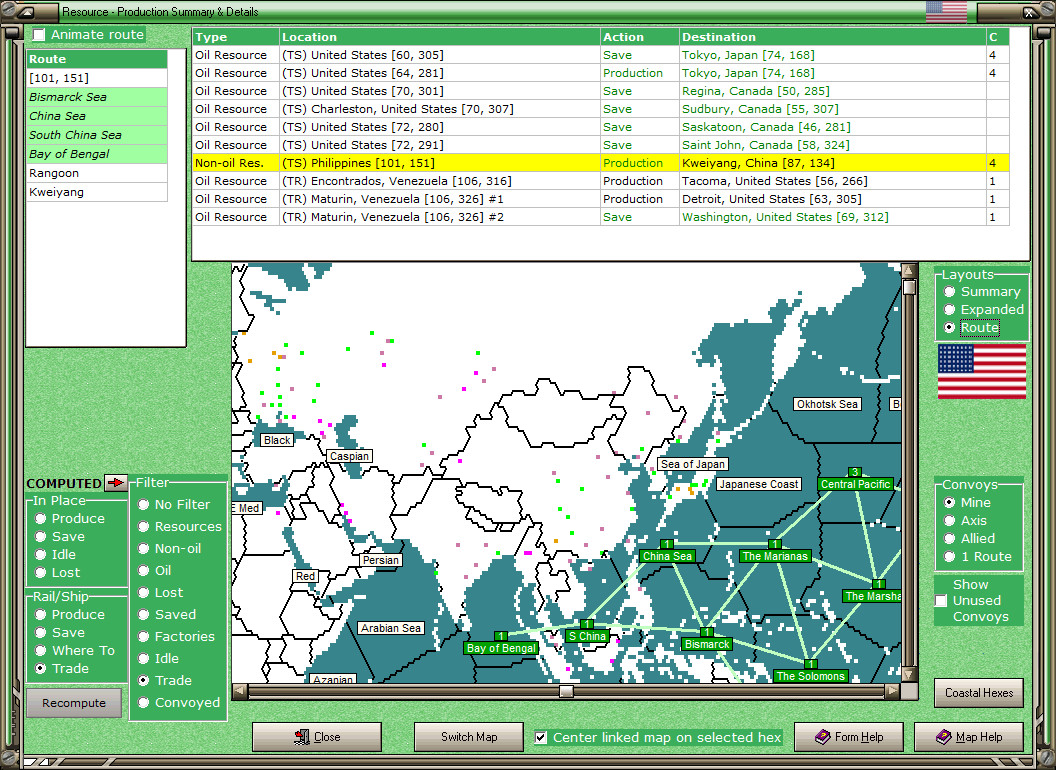Pick The Marianas convoy node on map
This screenshot has height=770, width=1056.
click(774, 556)
